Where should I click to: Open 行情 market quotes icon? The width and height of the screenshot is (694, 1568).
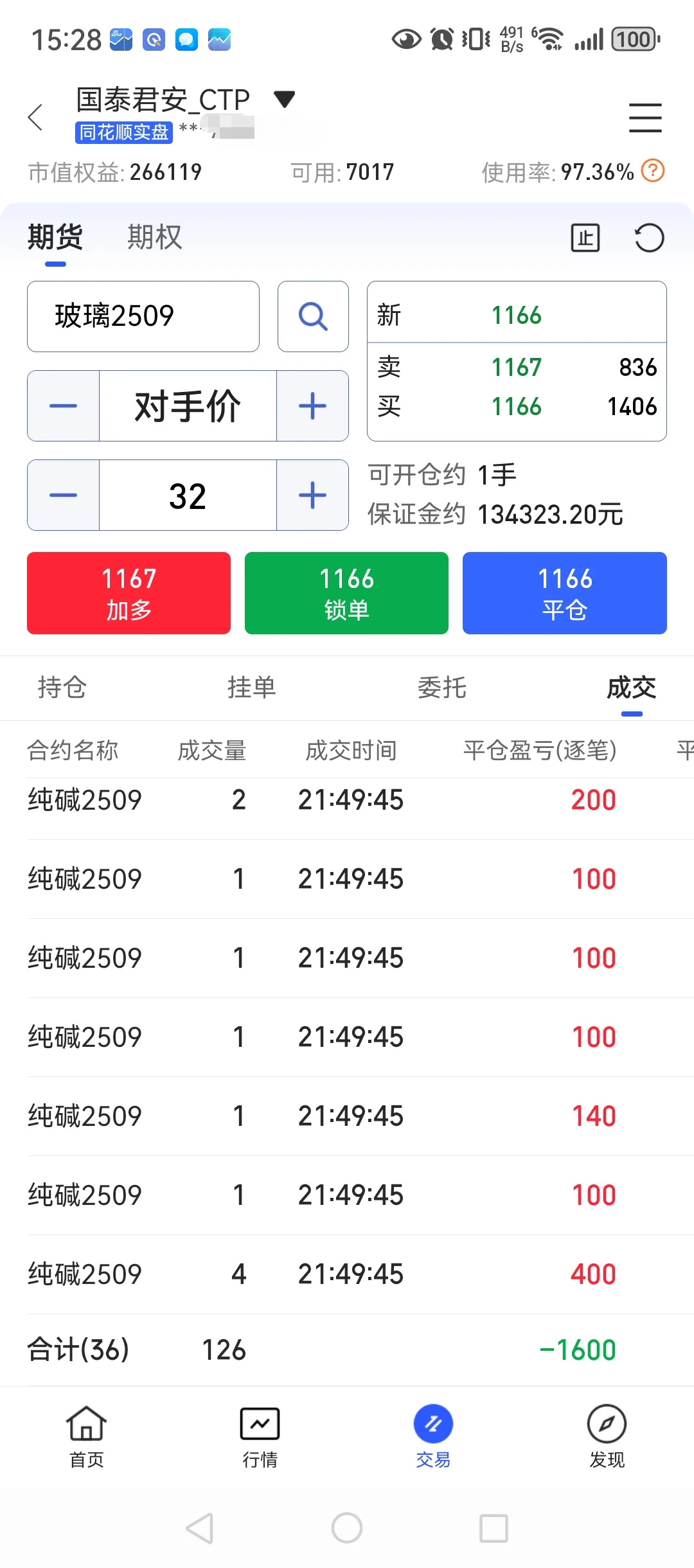(x=260, y=1437)
